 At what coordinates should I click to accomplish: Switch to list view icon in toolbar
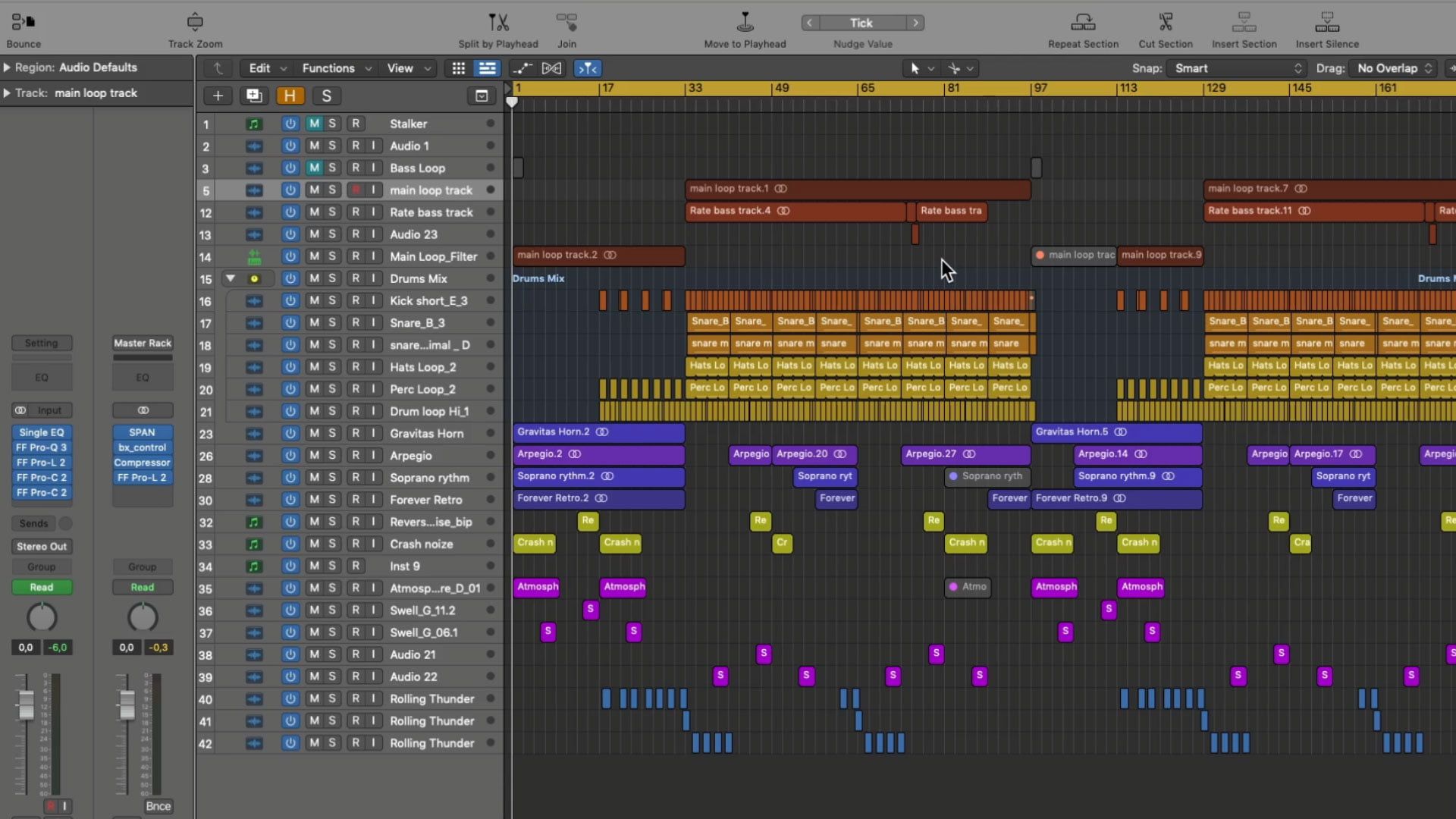point(487,68)
